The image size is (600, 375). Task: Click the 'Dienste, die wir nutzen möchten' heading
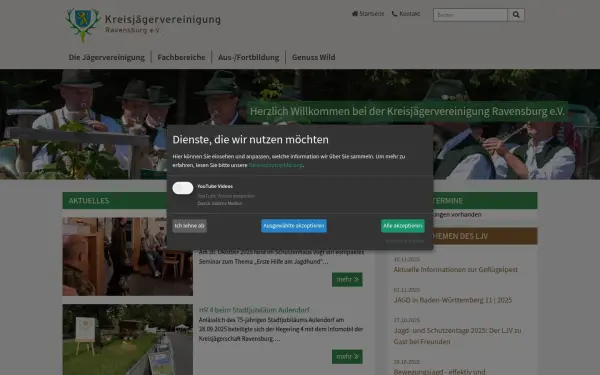pyautogui.click(x=250, y=140)
